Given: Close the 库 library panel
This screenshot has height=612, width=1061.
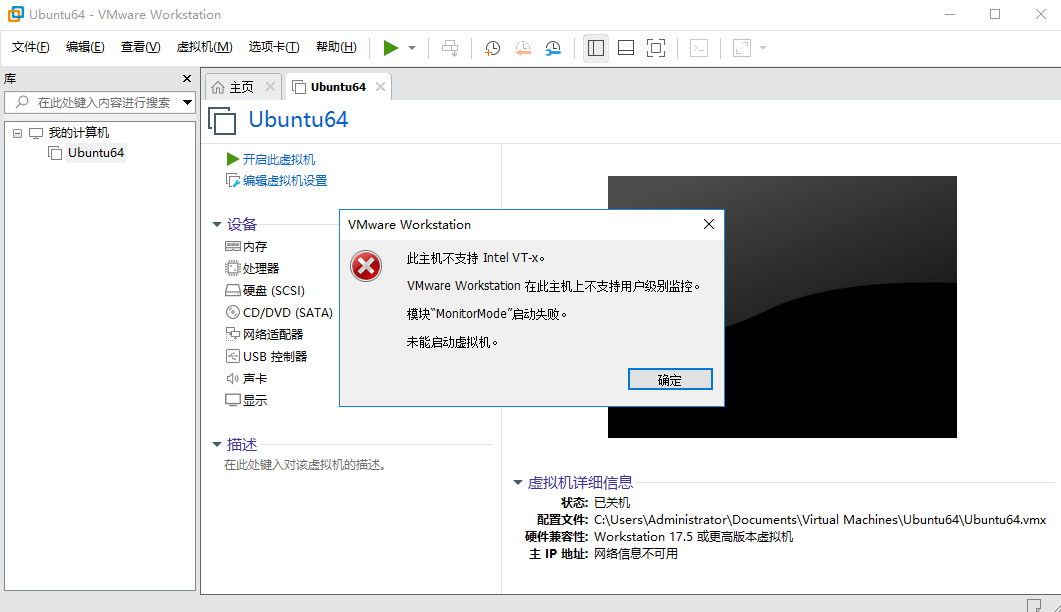Looking at the screenshot, I should 187,79.
